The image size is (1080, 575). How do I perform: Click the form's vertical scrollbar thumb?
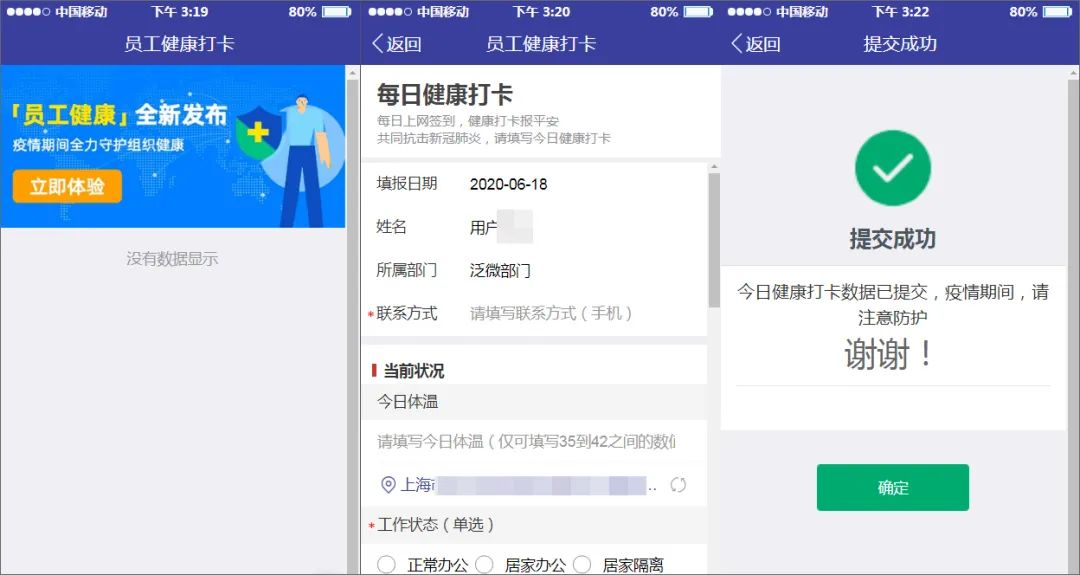714,240
